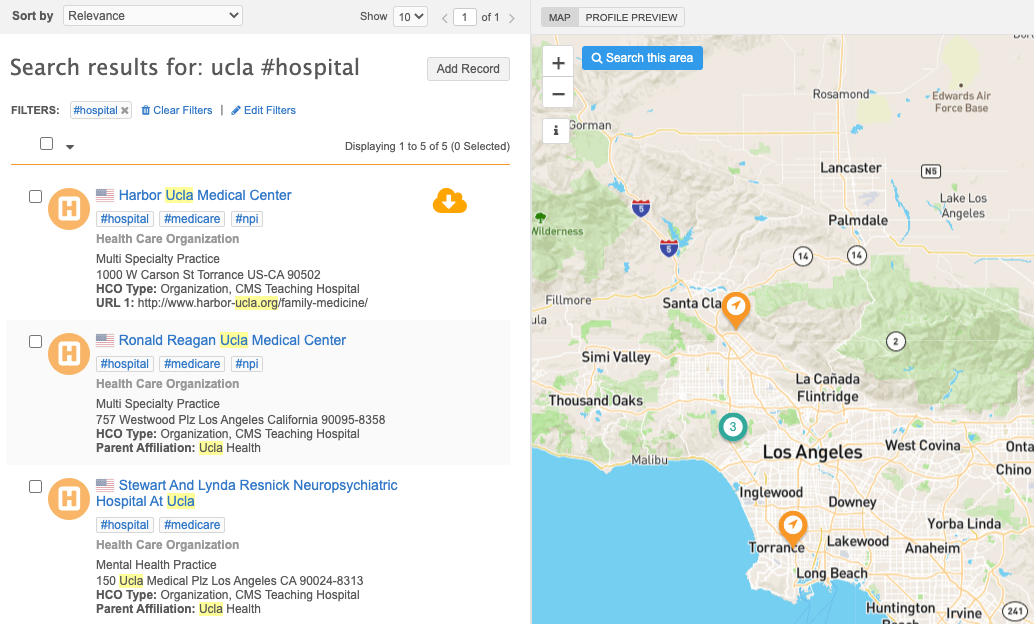
Task: Click the orange map pin near Torrance
Action: [x=793, y=526]
